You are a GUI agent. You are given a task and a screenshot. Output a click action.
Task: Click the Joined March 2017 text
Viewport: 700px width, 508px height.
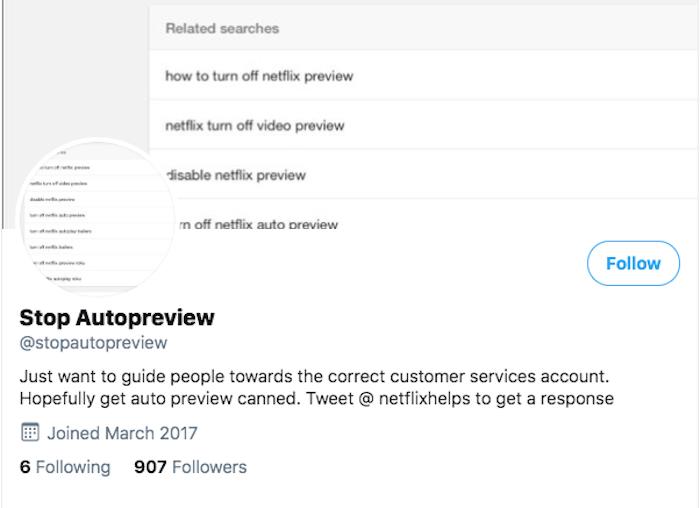(122, 433)
